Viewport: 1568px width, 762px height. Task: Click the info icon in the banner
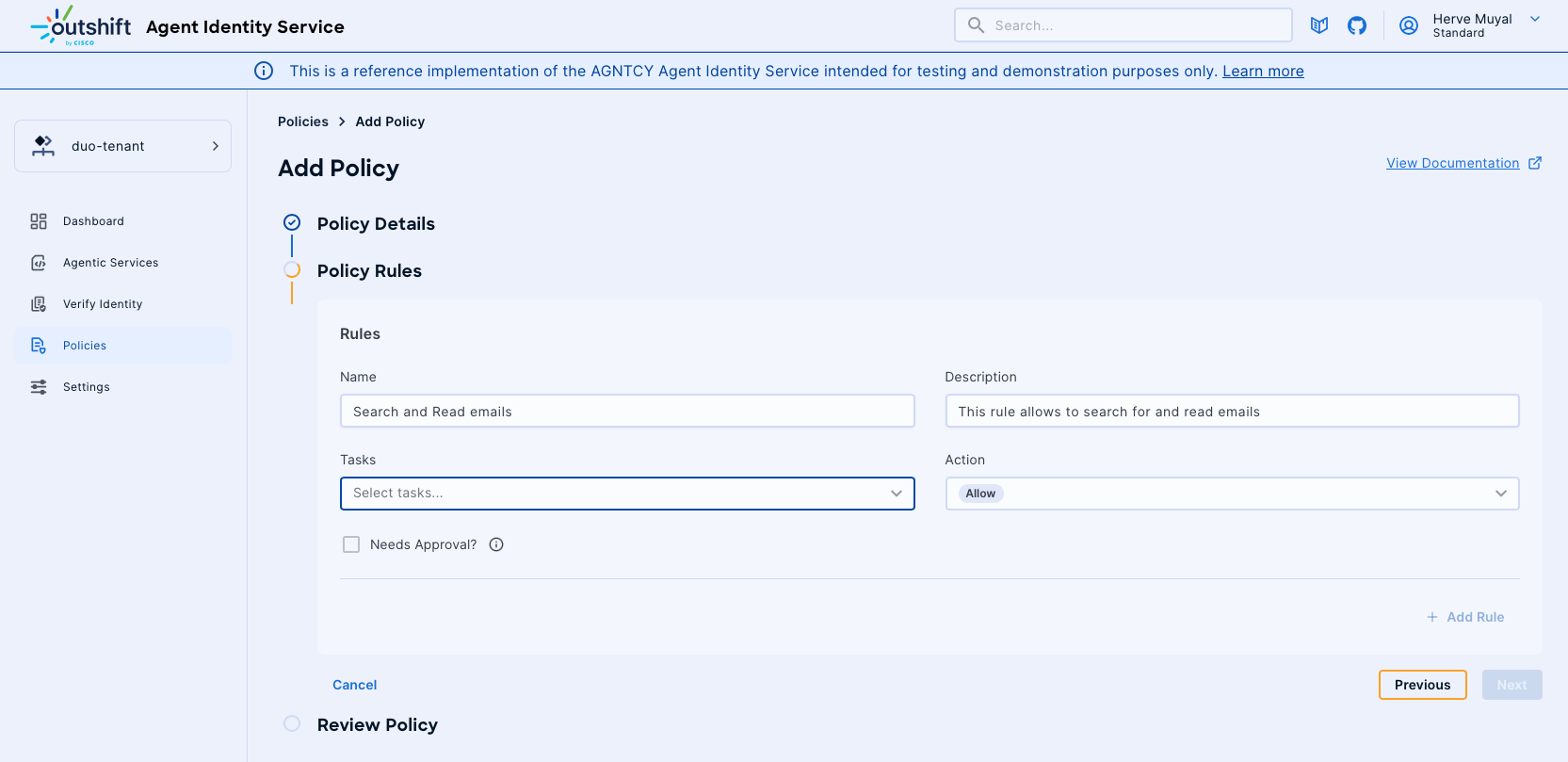coord(264,71)
